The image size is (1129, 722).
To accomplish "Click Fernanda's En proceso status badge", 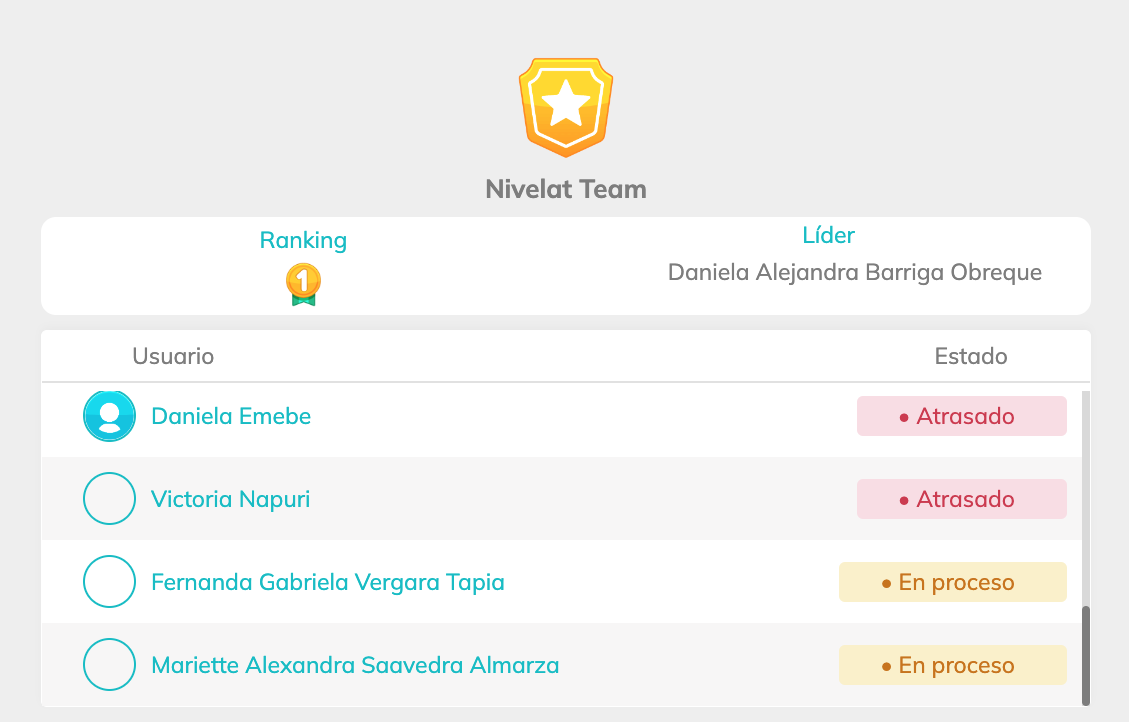I will (x=952, y=582).
